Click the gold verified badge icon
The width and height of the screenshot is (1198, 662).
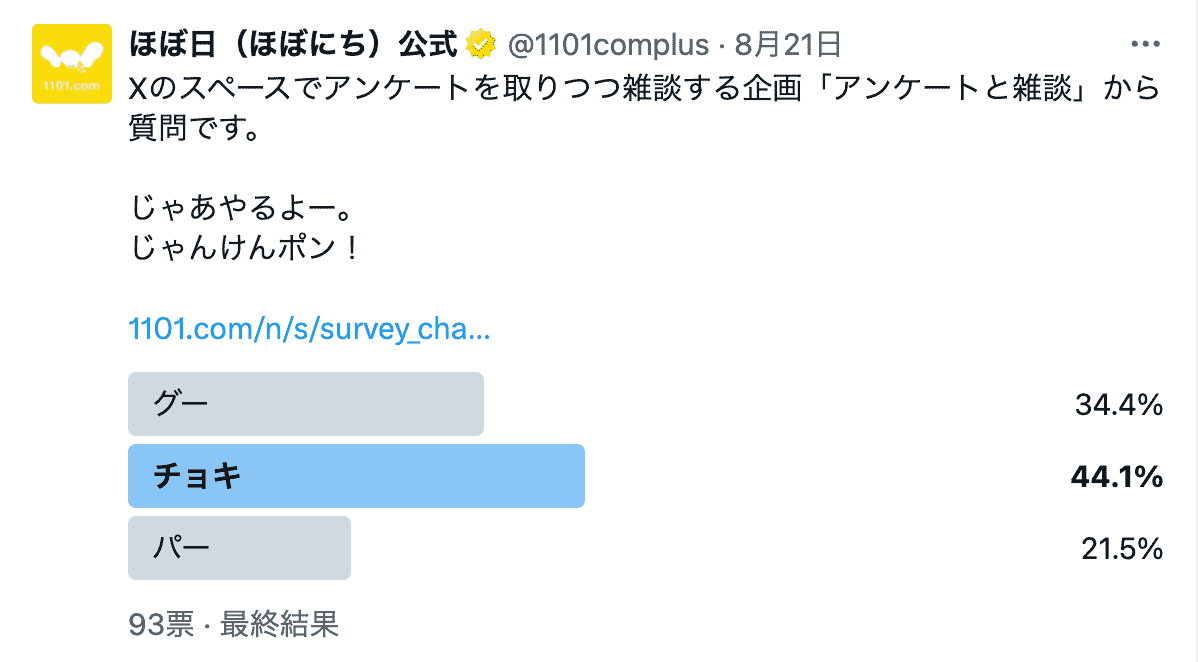tap(483, 45)
